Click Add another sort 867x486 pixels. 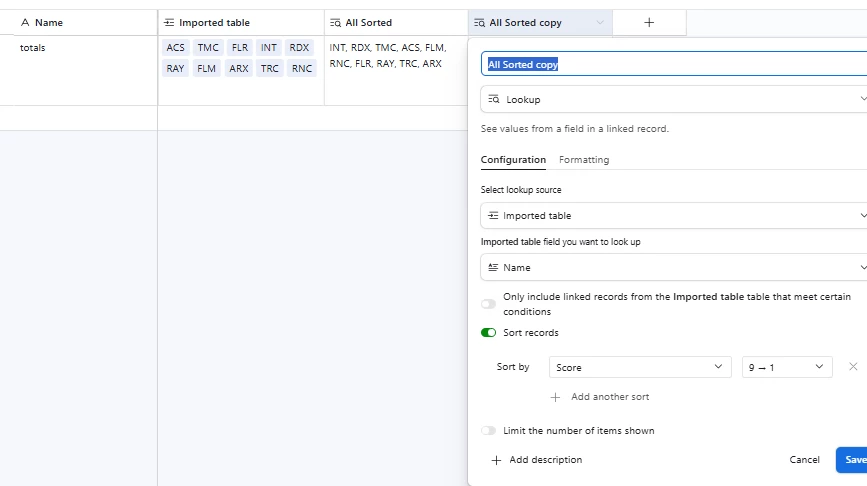tap(600, 397)
